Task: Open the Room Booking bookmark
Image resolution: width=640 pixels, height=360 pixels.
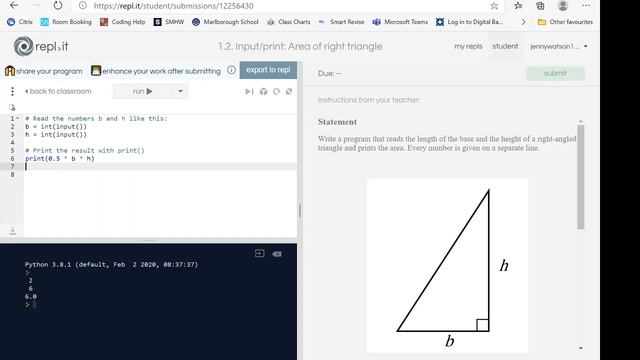Action: [66, 22]
